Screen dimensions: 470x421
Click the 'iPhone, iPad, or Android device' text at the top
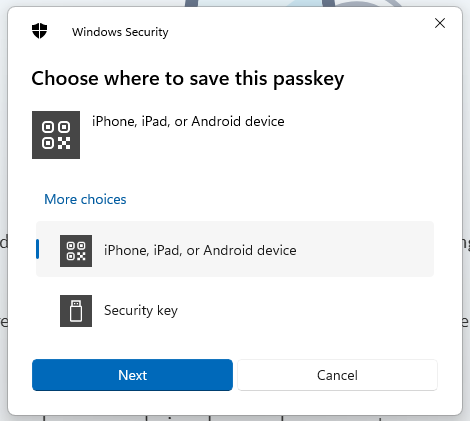(x=188, y=121)
